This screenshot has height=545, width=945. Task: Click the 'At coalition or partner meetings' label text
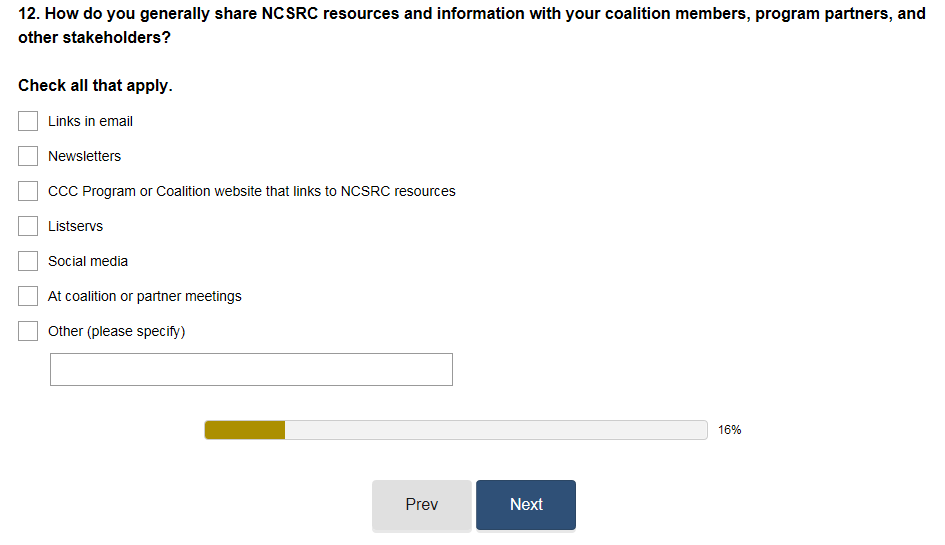[144, 296]
